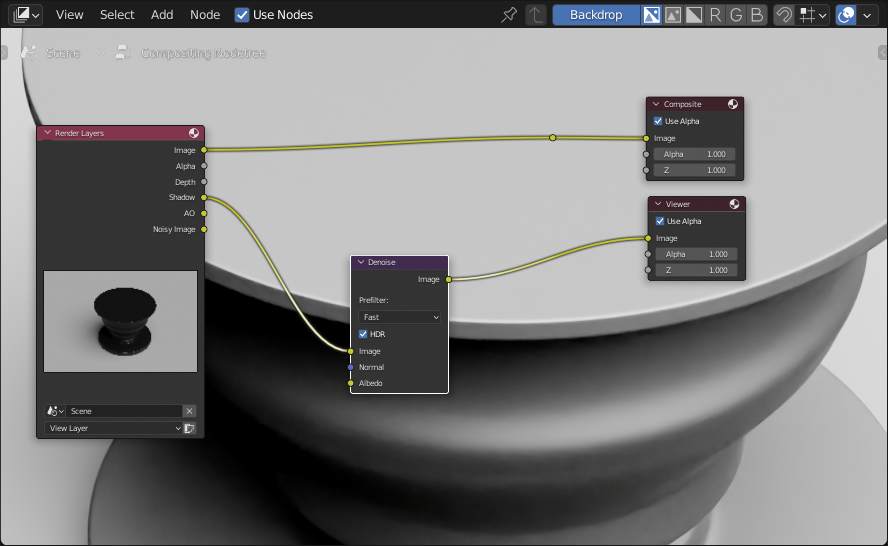
Task: Toggle Use Alpha in Composite node
Action: click(x=658, y=121)
